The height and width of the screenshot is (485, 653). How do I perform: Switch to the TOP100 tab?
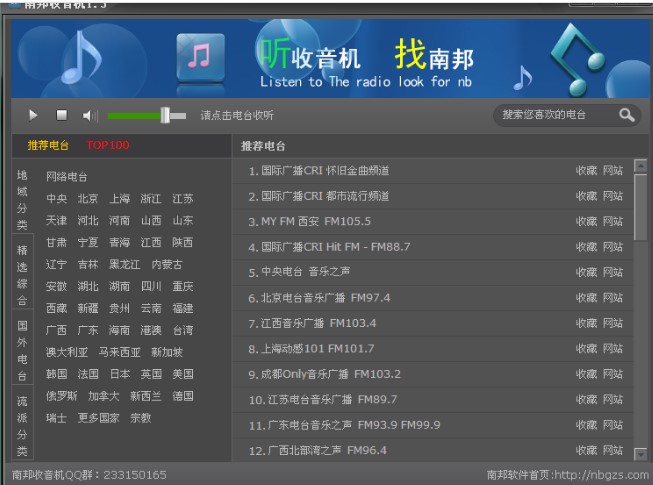coord(107,146)
